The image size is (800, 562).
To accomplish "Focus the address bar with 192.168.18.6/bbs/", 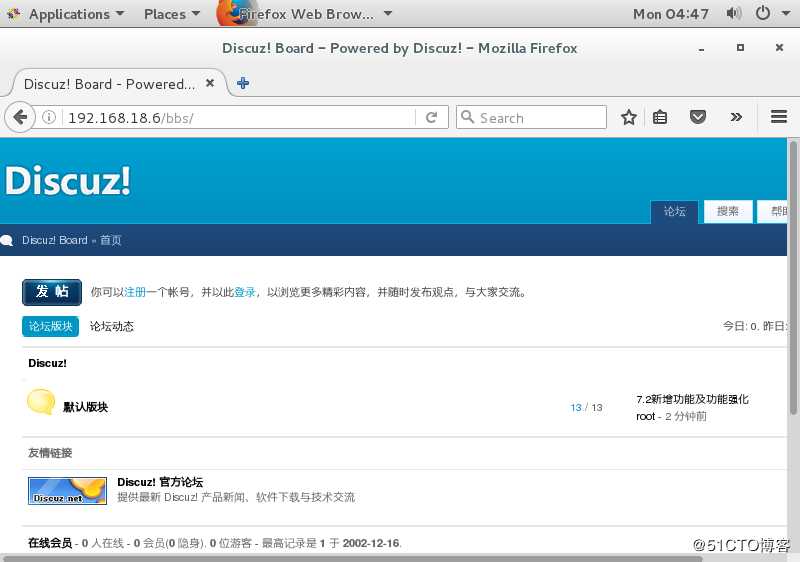I will point(240,118).
